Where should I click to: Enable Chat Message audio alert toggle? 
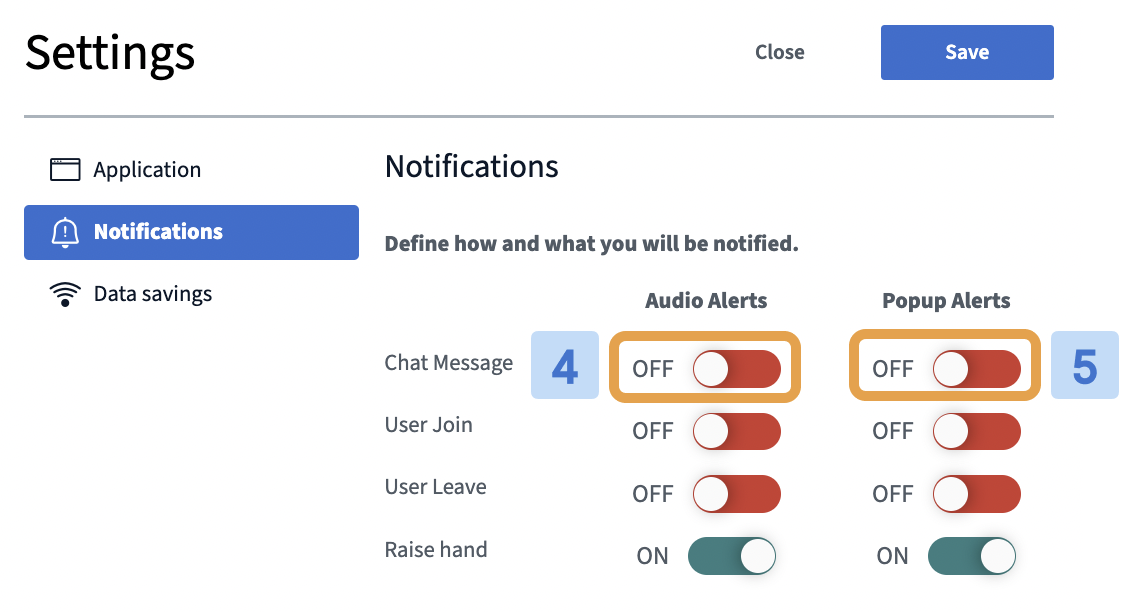[x=736, y=369]
